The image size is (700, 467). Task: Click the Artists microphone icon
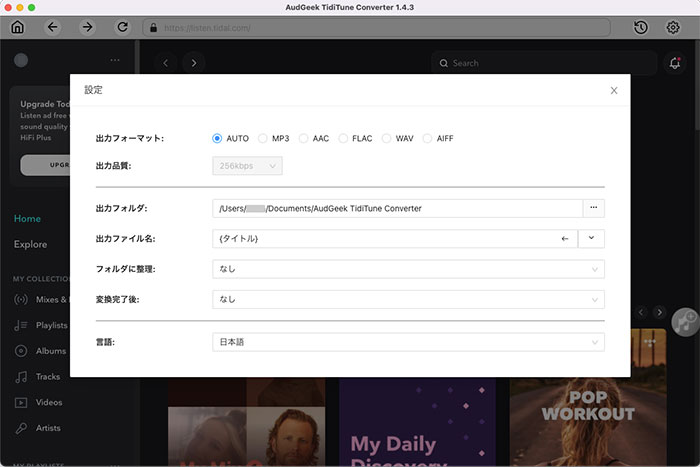coord(21,428)
